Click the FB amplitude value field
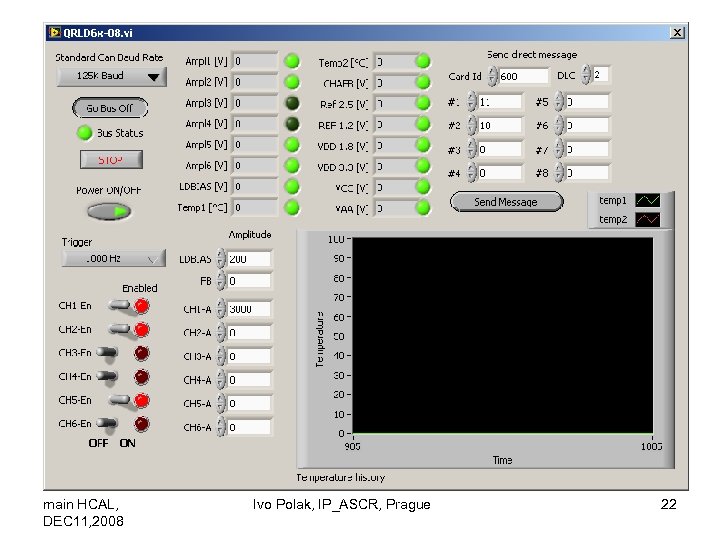This screenshot has width=720, height=540. [249, 281]
